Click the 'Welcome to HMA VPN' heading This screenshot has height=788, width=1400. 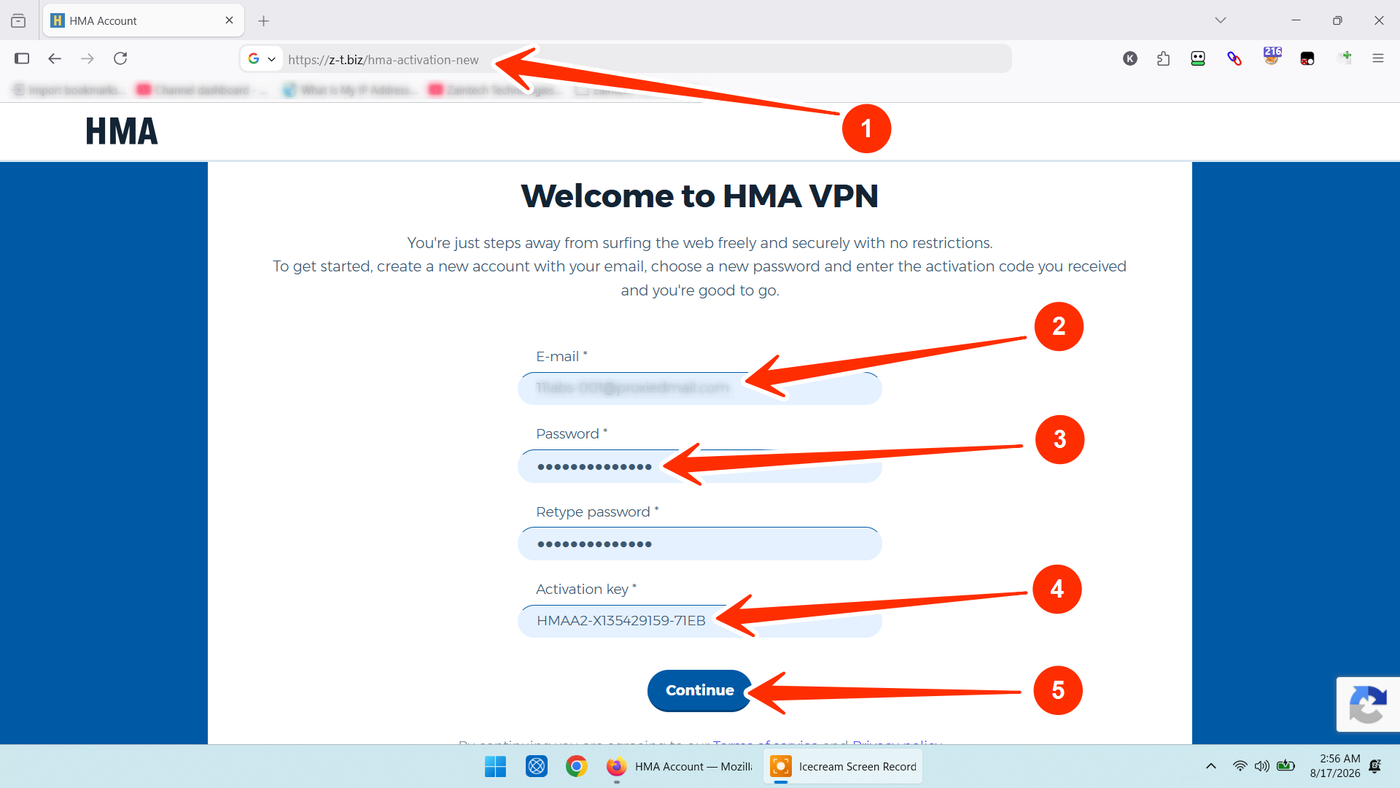click(x=700, y=196)
